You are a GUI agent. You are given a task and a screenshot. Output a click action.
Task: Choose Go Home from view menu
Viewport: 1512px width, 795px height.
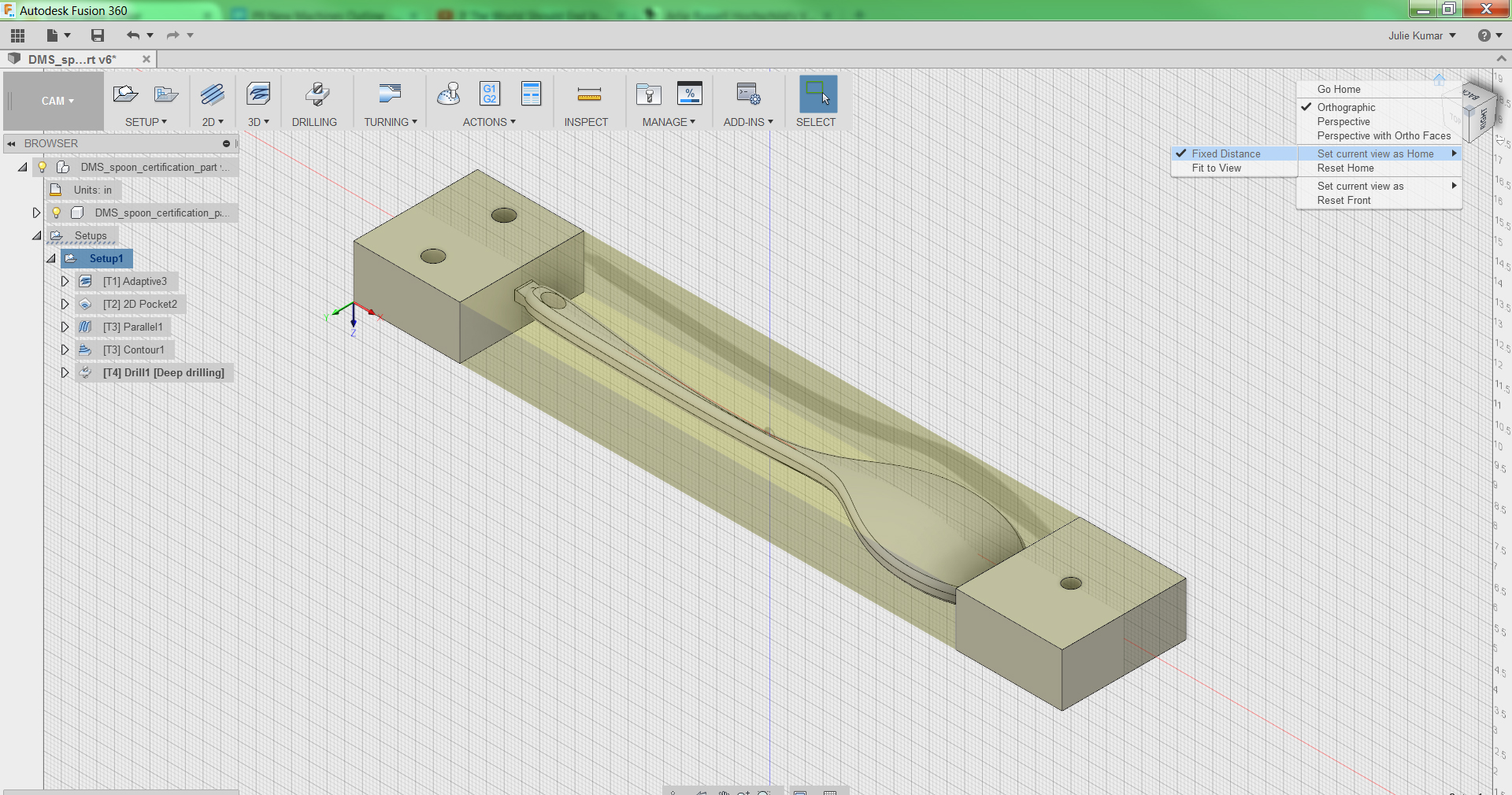pyautogui.click(x=1339, y=89)
